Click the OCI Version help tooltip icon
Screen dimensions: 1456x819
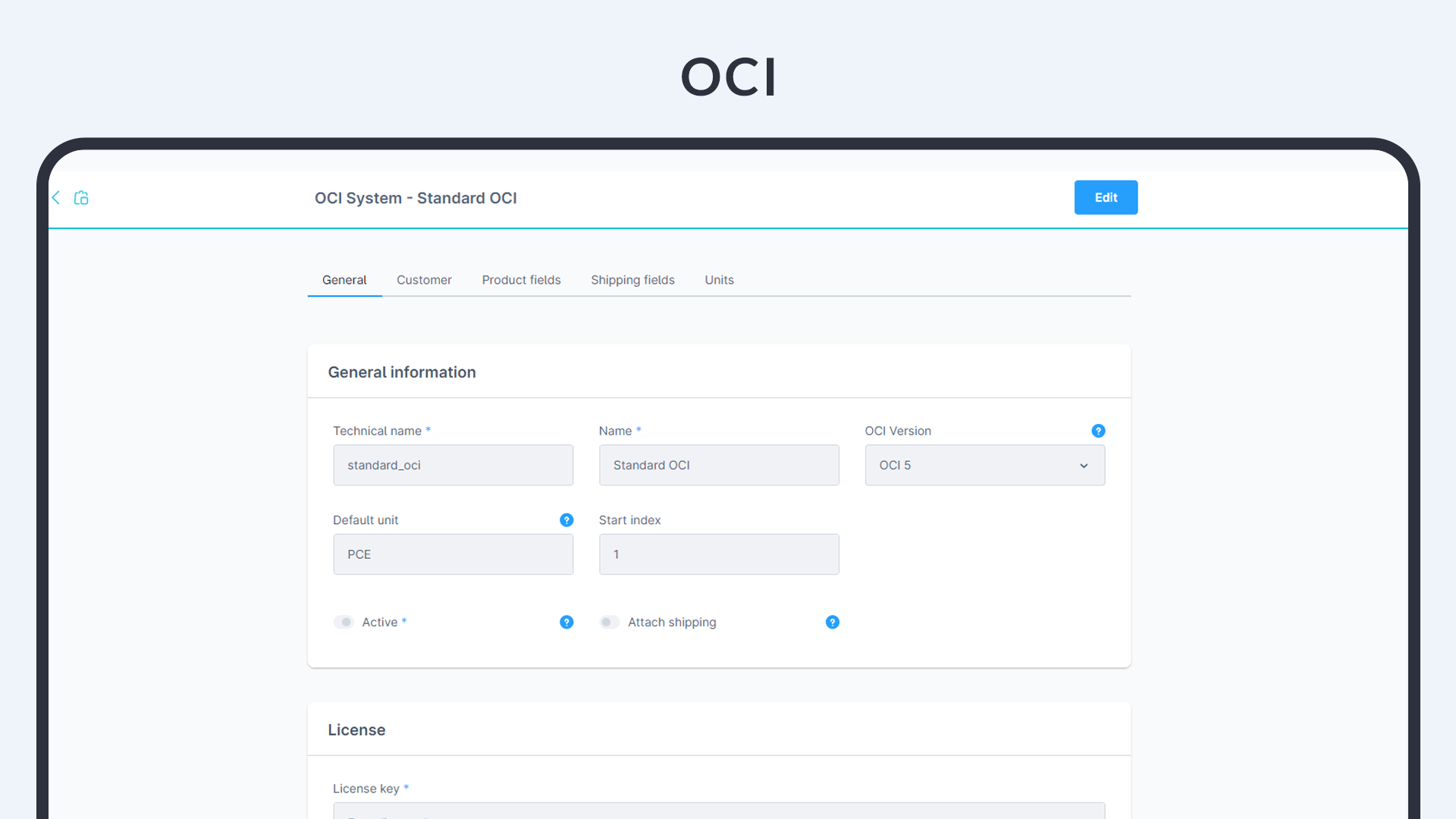(1097, 431)
